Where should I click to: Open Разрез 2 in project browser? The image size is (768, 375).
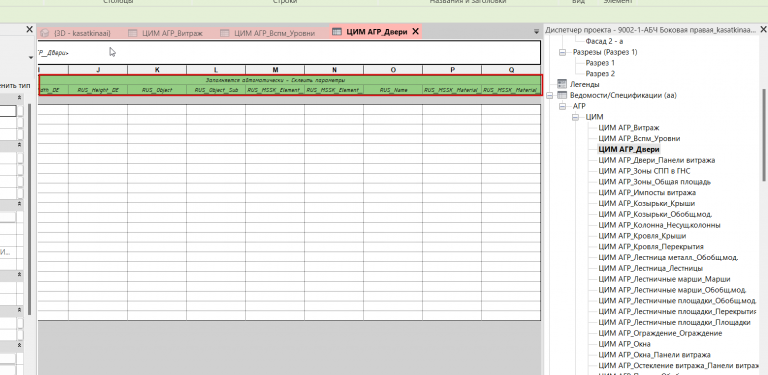pyautogui.click(x=600, y=73)
